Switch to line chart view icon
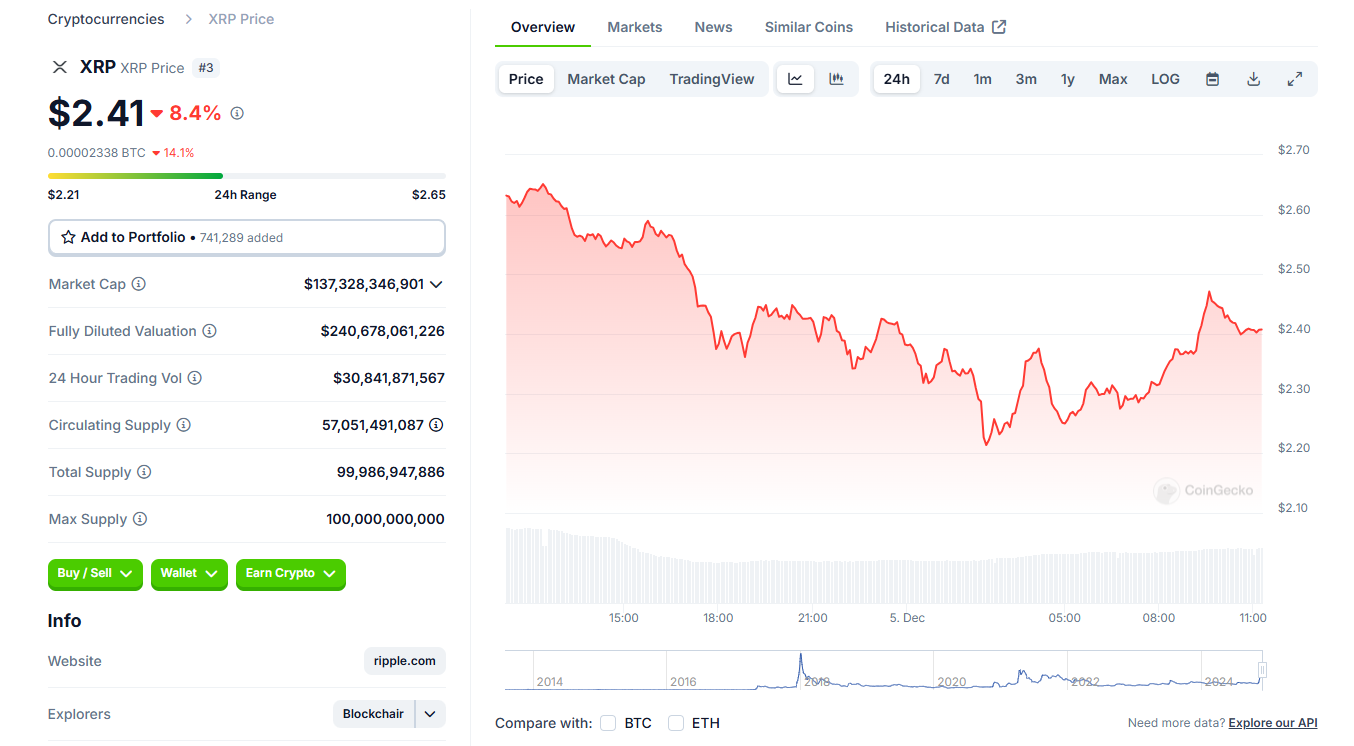Screen dimensions: 1354x746 [795, 79]
